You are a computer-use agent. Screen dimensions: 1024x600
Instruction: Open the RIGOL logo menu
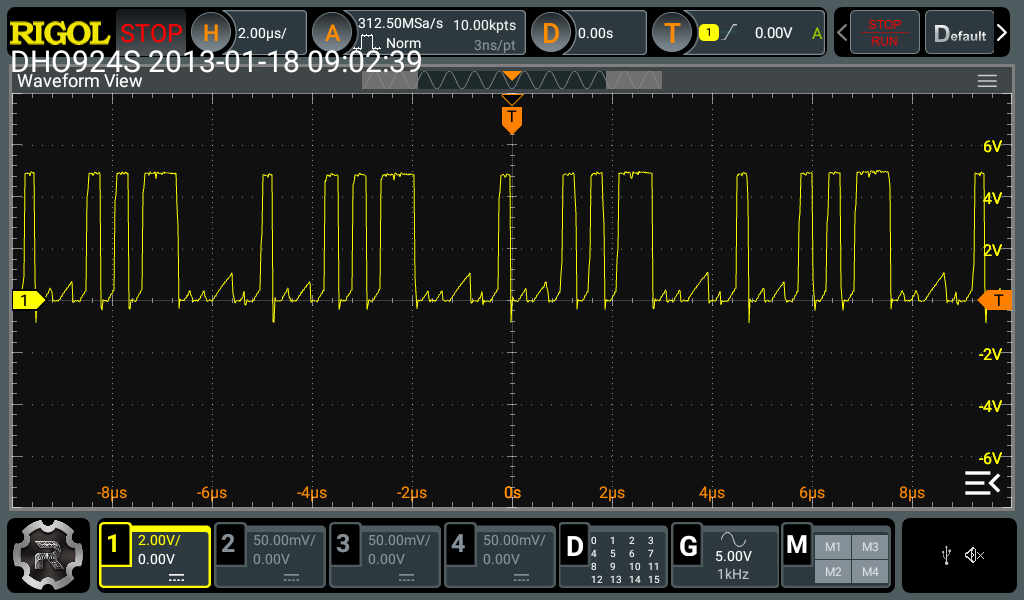click(59, 33)
